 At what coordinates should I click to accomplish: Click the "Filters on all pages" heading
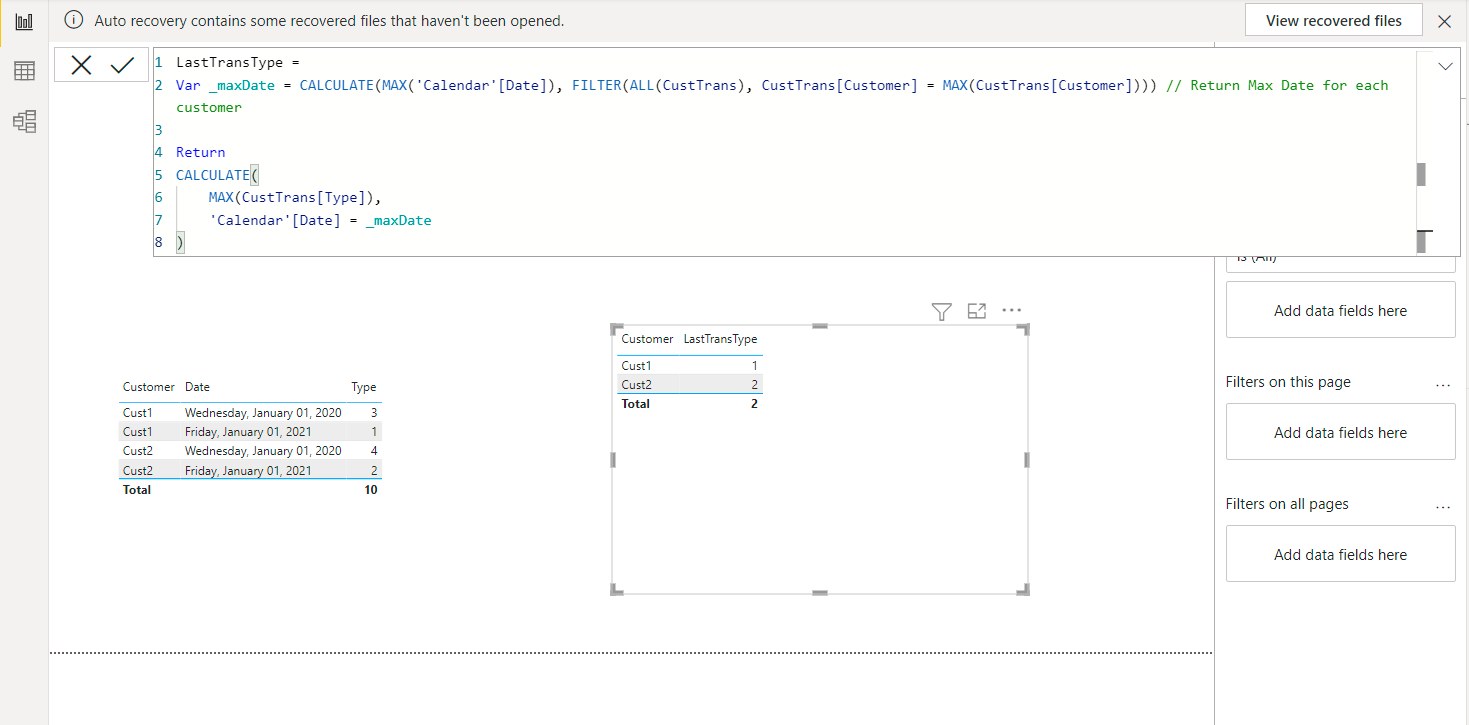(1286, 504)
